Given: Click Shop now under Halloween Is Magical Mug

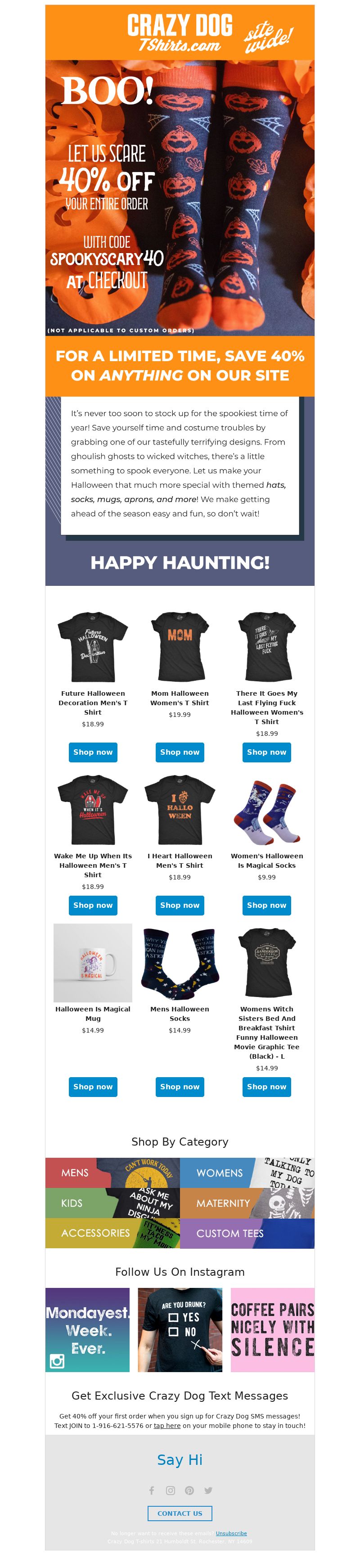Looking at the screenshot, I should (x=93, y=1087).
